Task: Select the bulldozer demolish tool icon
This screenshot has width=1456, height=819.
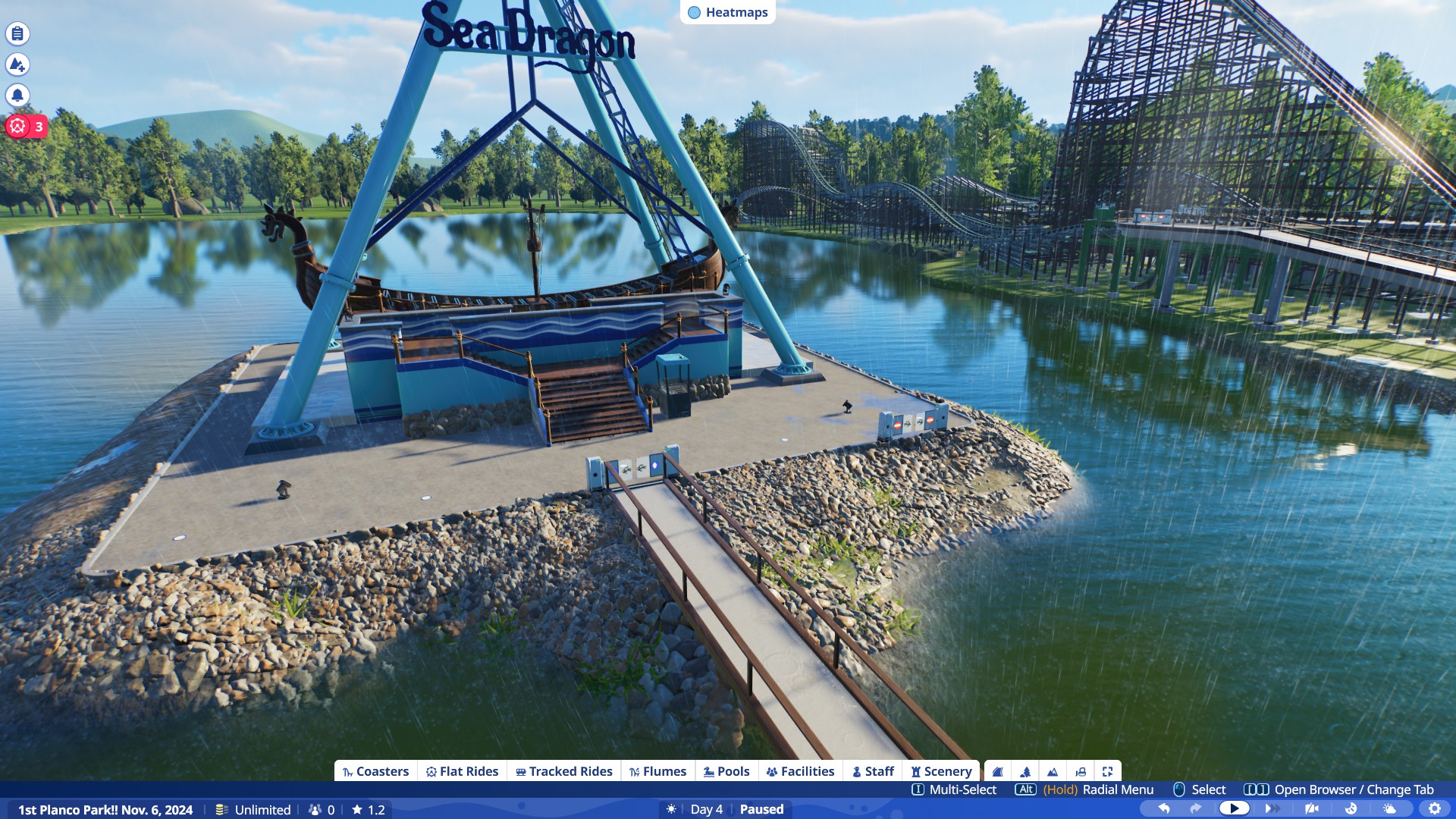Action: click(1081, 771)
